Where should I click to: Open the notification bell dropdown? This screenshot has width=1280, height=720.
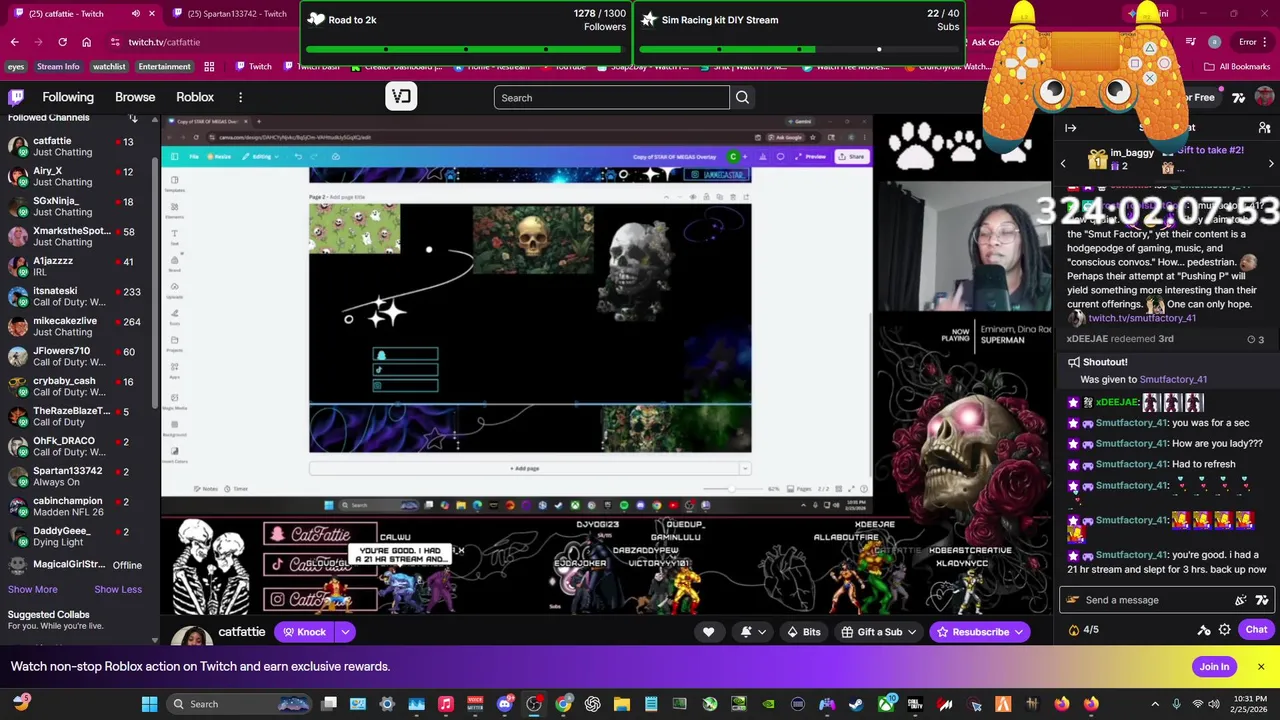tap(752, 632)
